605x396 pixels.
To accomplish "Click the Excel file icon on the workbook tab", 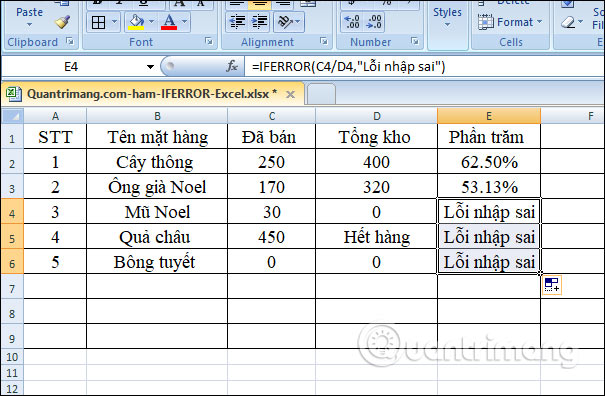I will [x=14, y=94].
